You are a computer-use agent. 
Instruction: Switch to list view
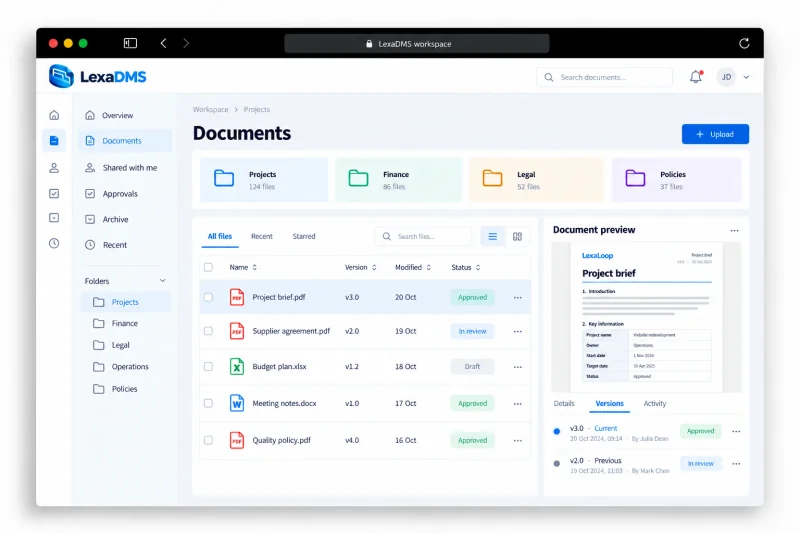492,237
